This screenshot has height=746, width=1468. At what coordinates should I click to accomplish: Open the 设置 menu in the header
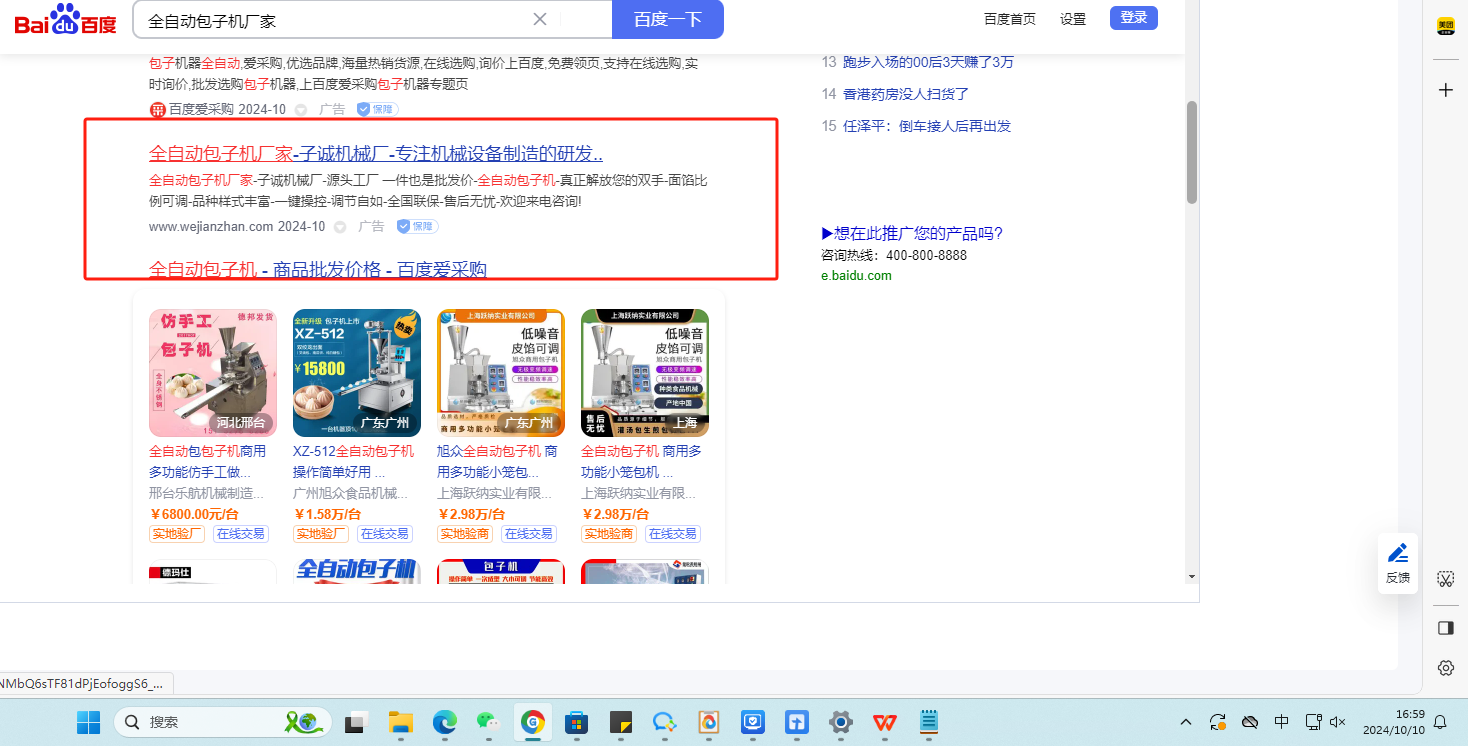1073,19
